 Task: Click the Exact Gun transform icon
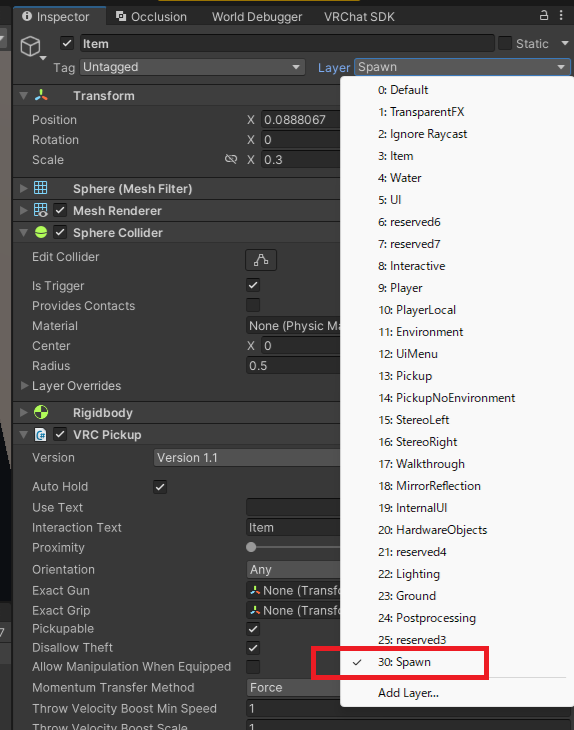[x=255, y=590]
